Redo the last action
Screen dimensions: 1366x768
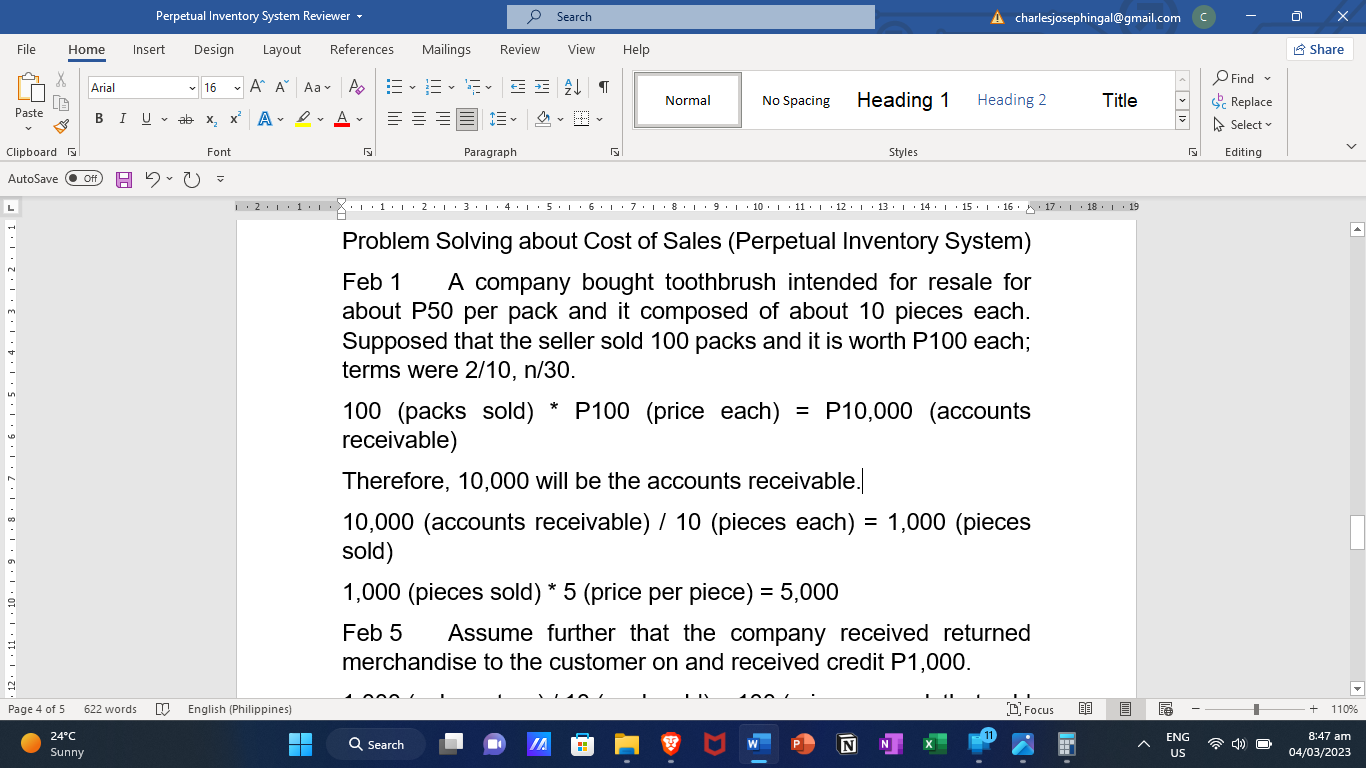pyautogui.click(x=191, y=179)
